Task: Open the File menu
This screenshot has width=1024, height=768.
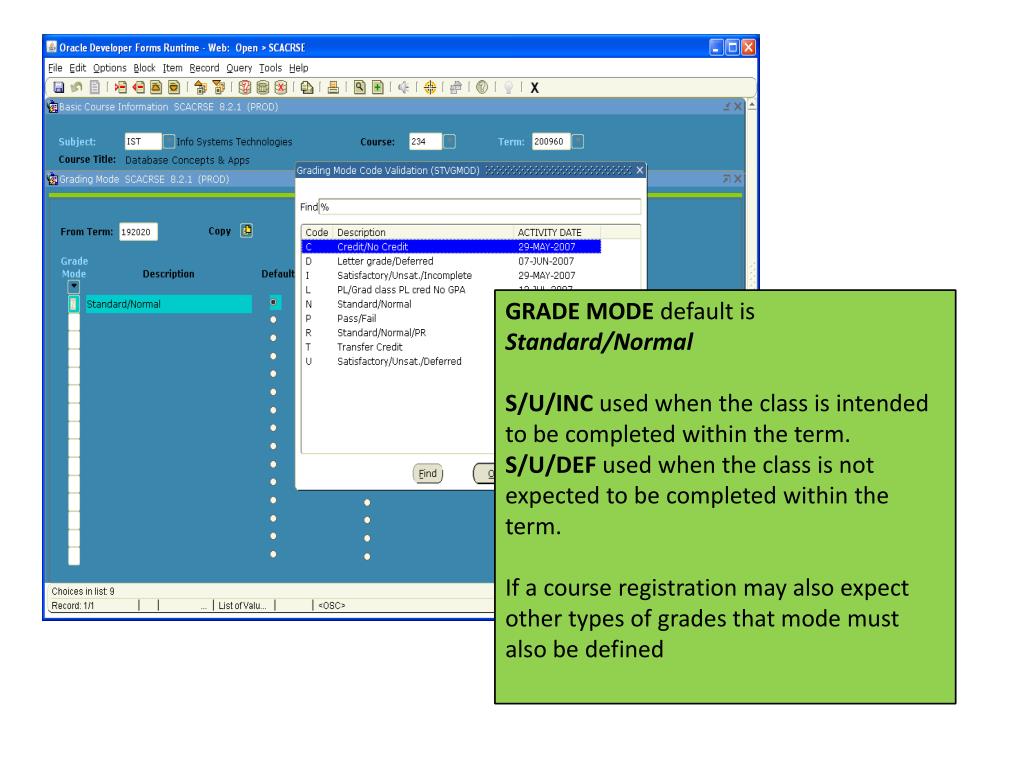Action: coord(55,68)
